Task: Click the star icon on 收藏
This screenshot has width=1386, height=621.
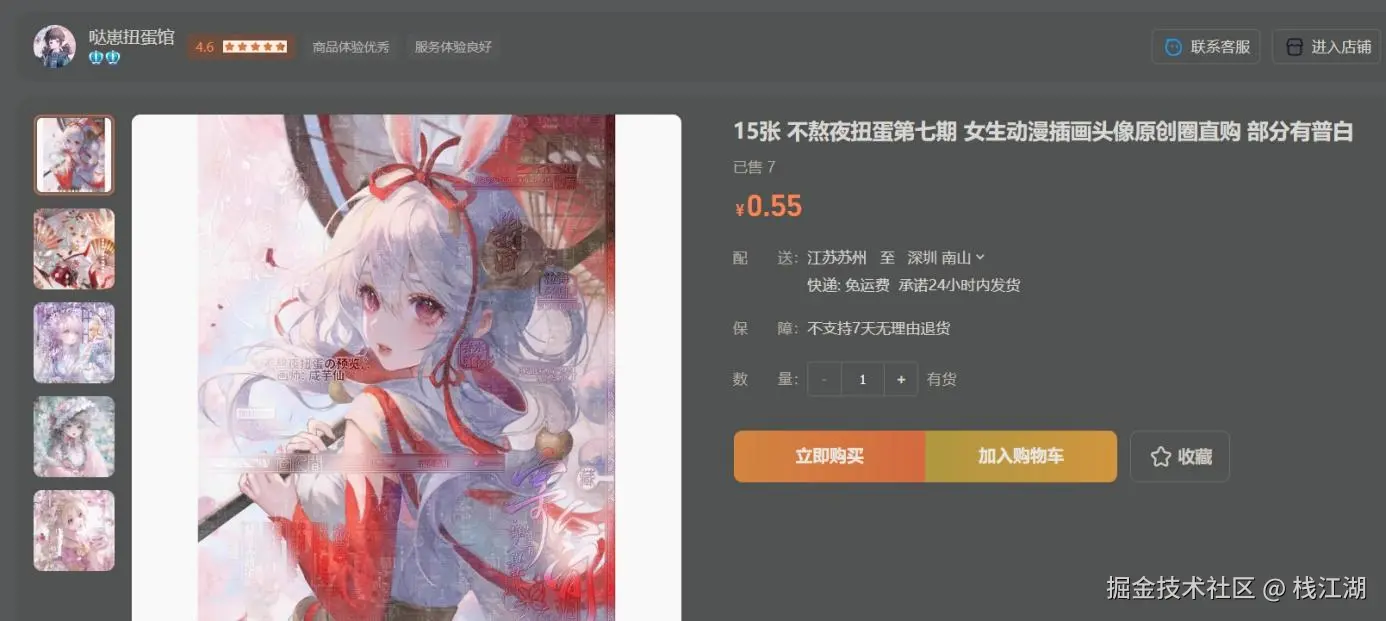Action: coord(1160,457)
